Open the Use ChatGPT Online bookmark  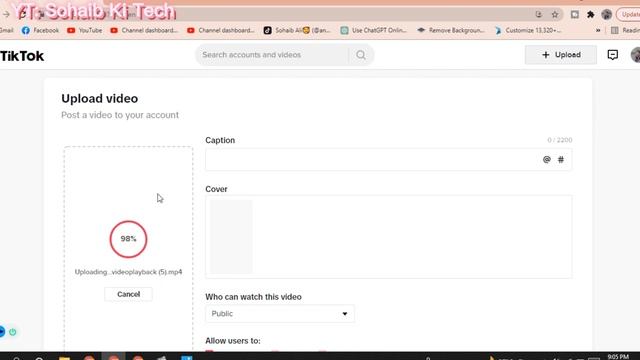tap(373, 30)
